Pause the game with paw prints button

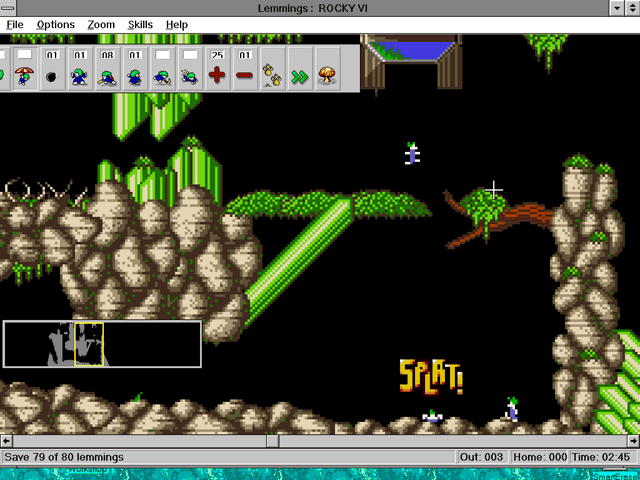pyautogui.click(x=272, y=68)
